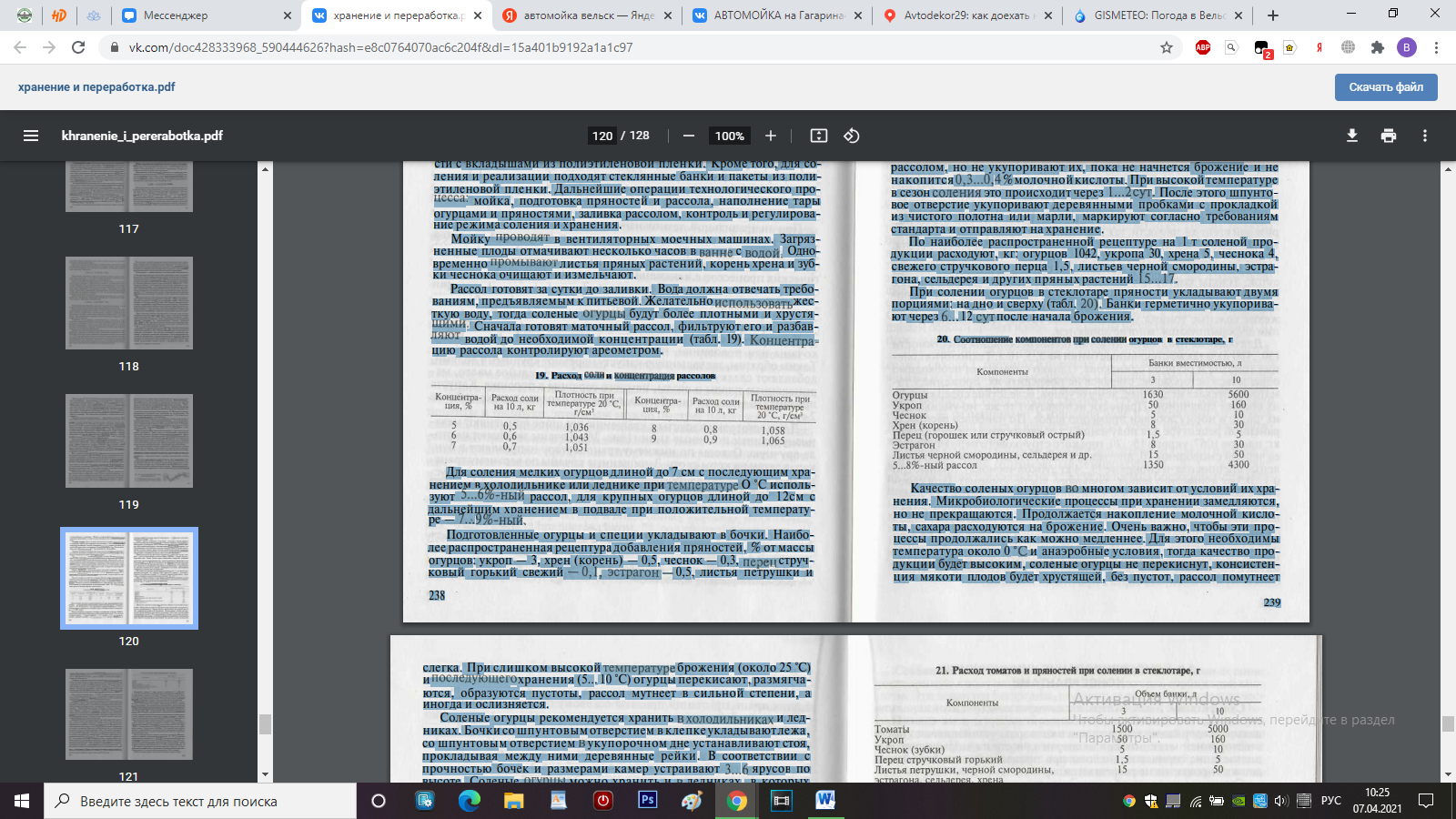Screen dimensions: 1456x819
Task: Print the PDF document
Action: coord(1389,136)
